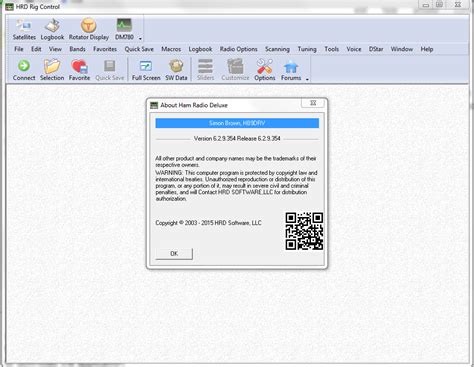
Task: Click the Connect toolbar button
Action: [24, 70]
